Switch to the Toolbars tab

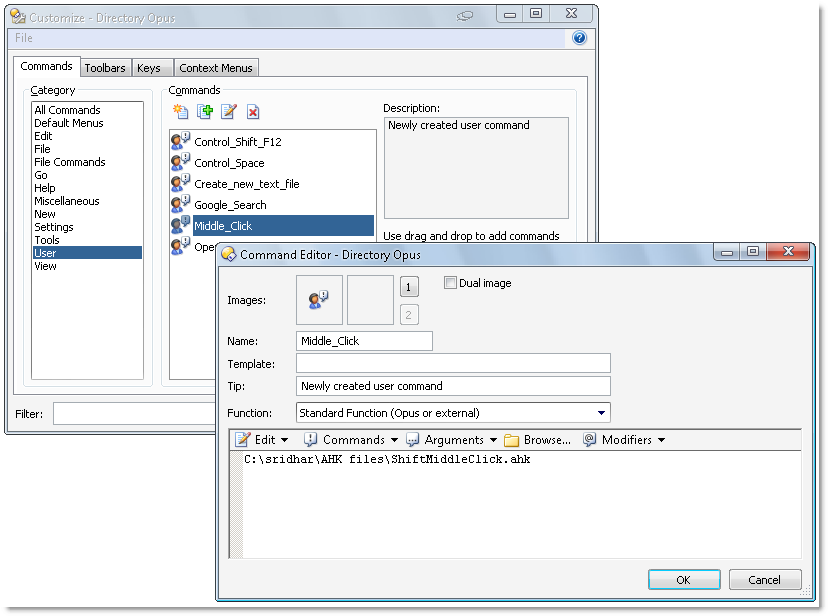pos(105,68)
